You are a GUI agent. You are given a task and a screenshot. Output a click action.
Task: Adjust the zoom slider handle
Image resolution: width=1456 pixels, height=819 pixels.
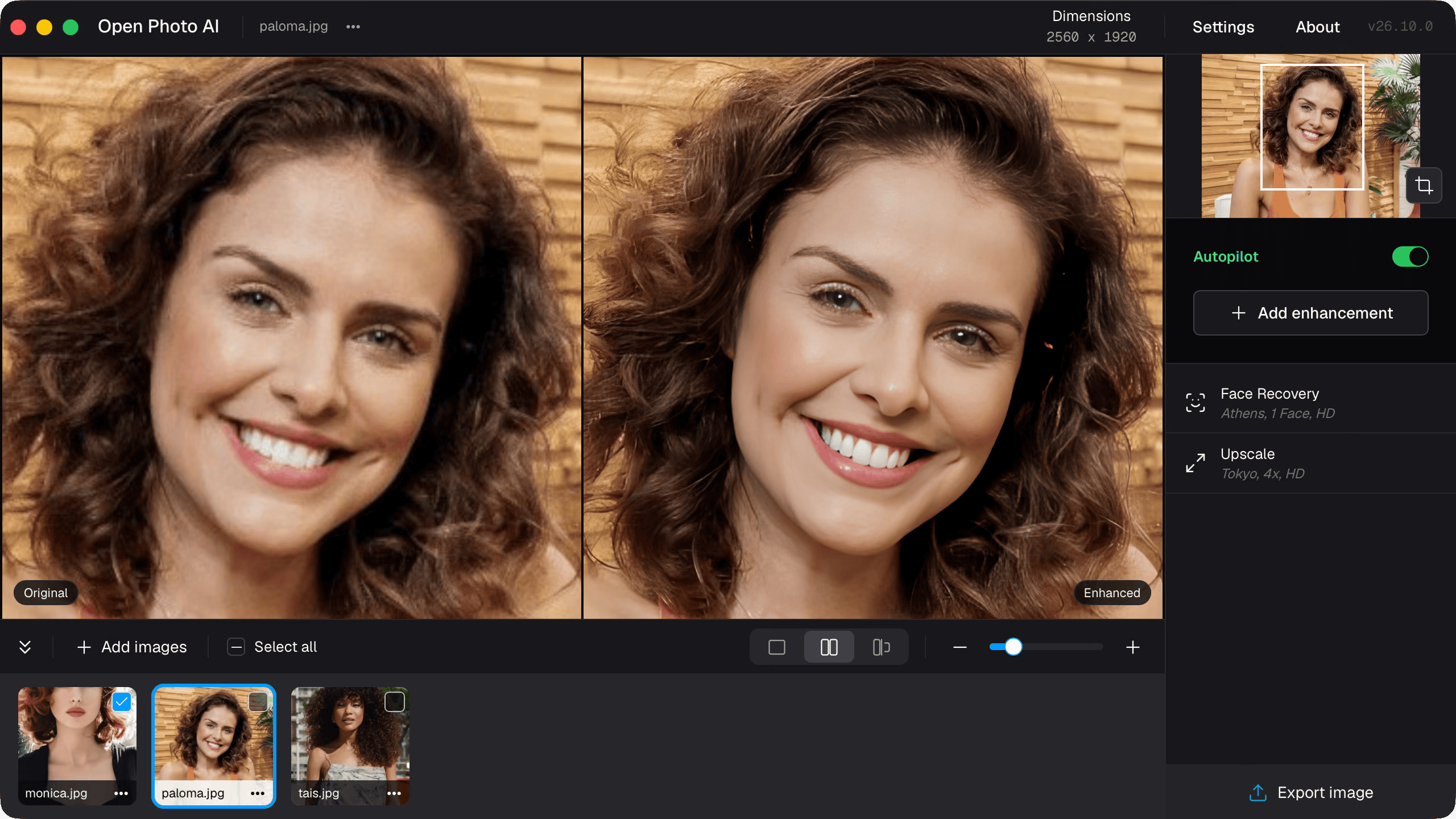point(1013,647)
